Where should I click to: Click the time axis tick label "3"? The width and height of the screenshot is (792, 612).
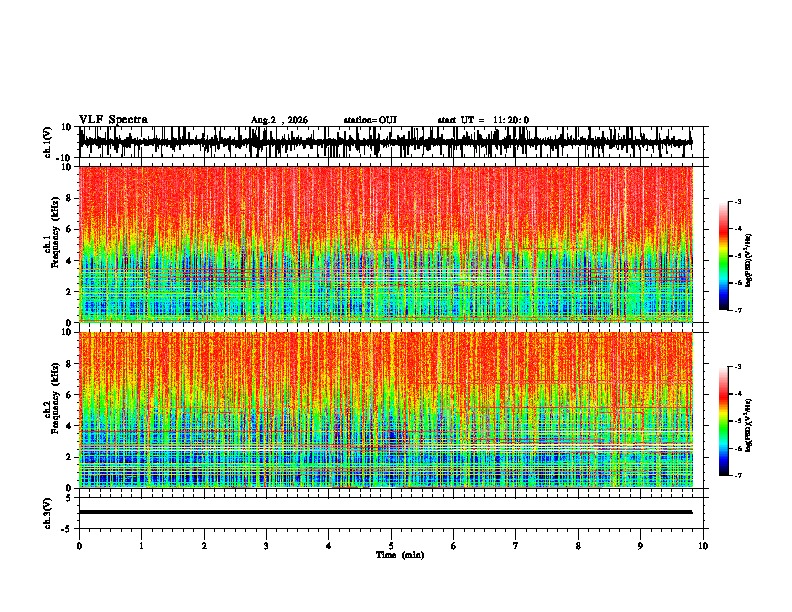pos(266,546)
